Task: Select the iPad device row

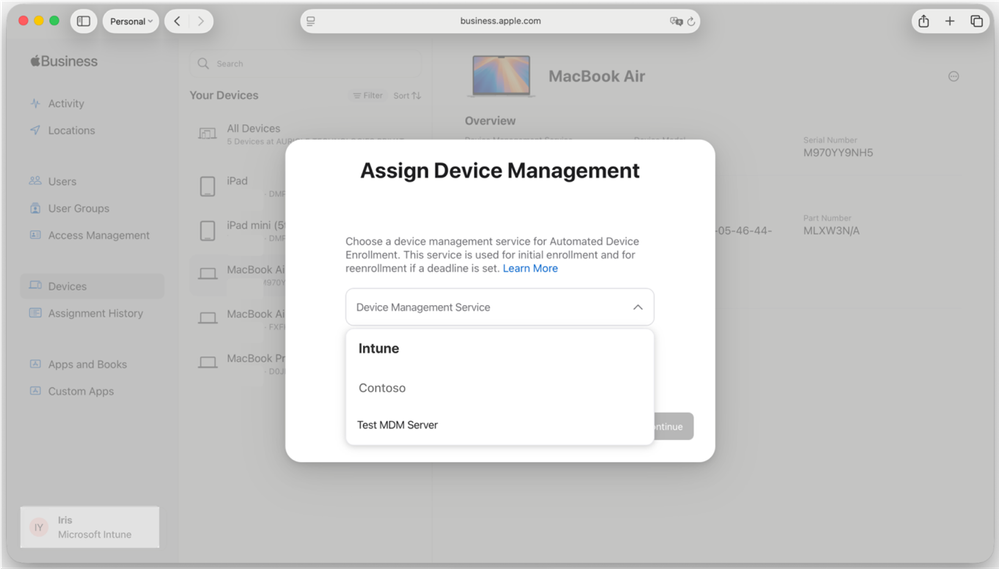Action: coord(240,186)
